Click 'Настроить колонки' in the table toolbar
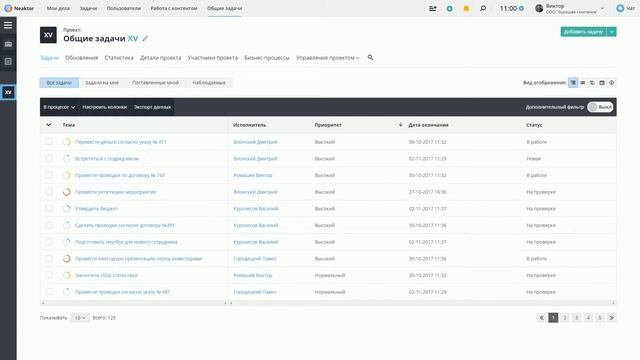 tap(104, 107)
